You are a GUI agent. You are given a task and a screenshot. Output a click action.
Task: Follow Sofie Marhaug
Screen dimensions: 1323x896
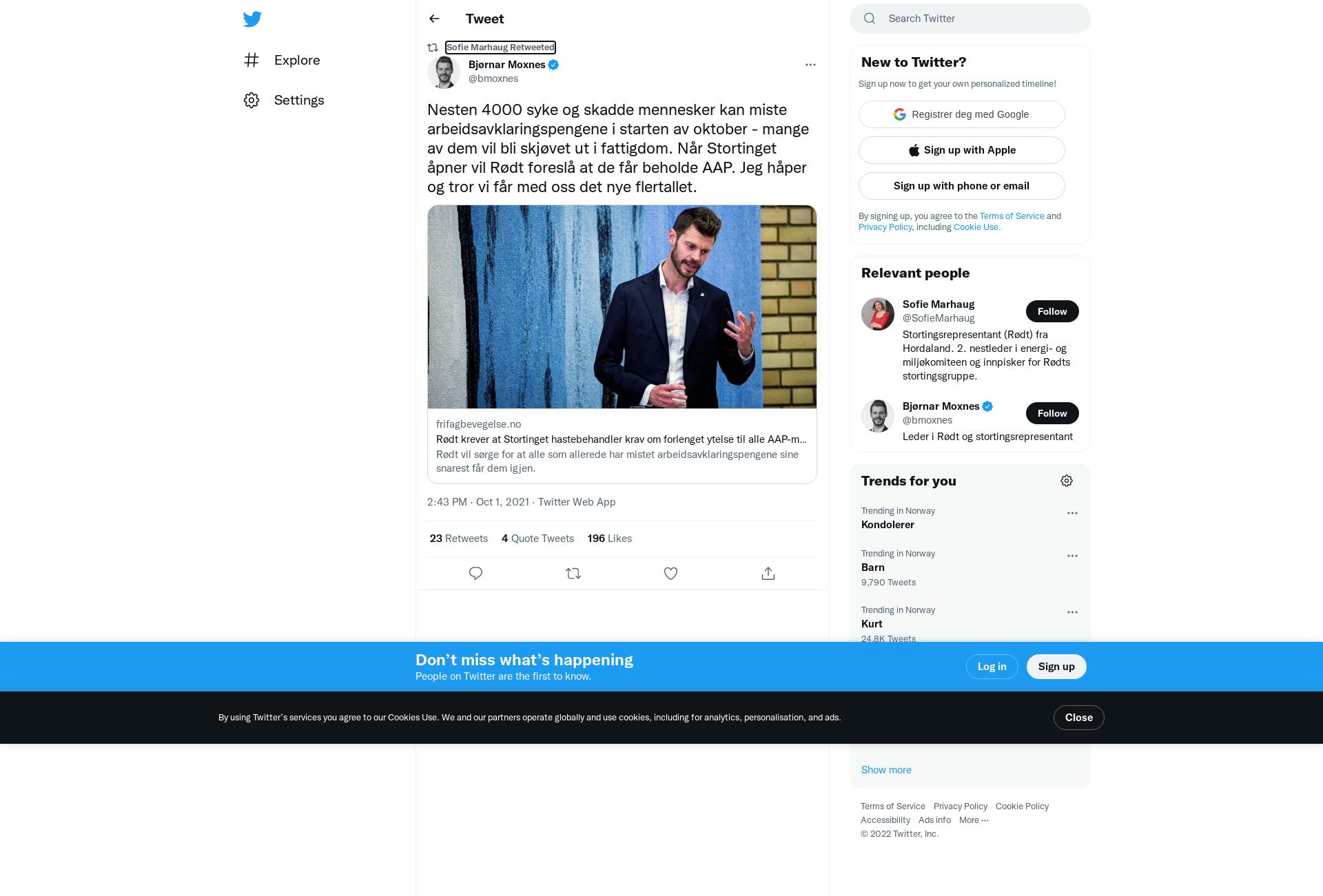point(1052,311)
